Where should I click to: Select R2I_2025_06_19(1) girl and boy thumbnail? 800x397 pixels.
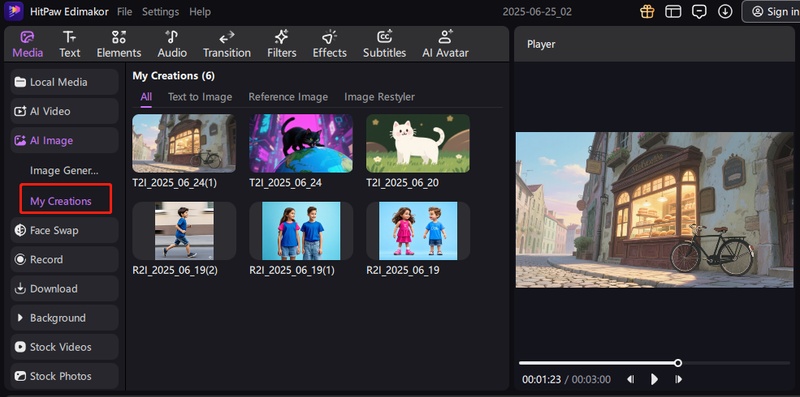pos(301,231)
